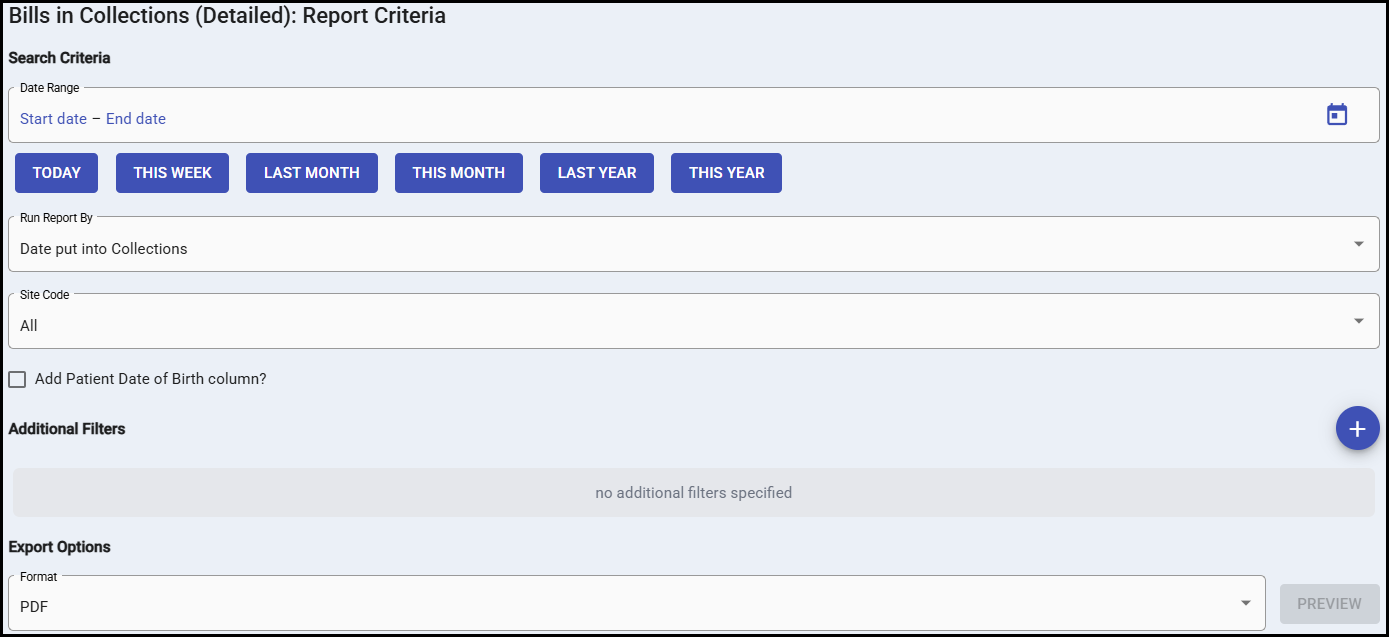Viewport: 1389px width, 637px height.
Task: Apply the THIS YEAR date preset
Action: point(726,173)
